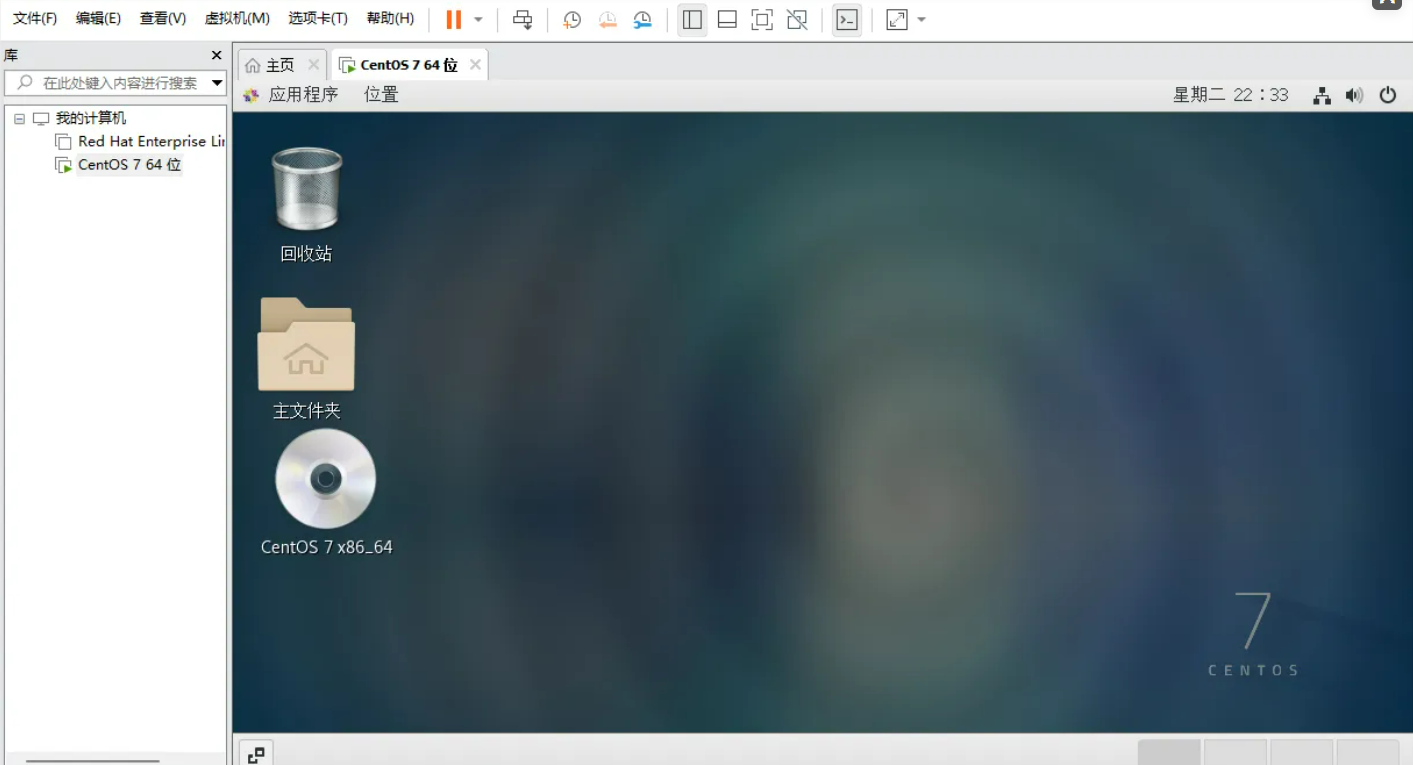Open the snapshot manager wrench icon
The height and width of the screenshot is (765, 1413).
[642, 19]
